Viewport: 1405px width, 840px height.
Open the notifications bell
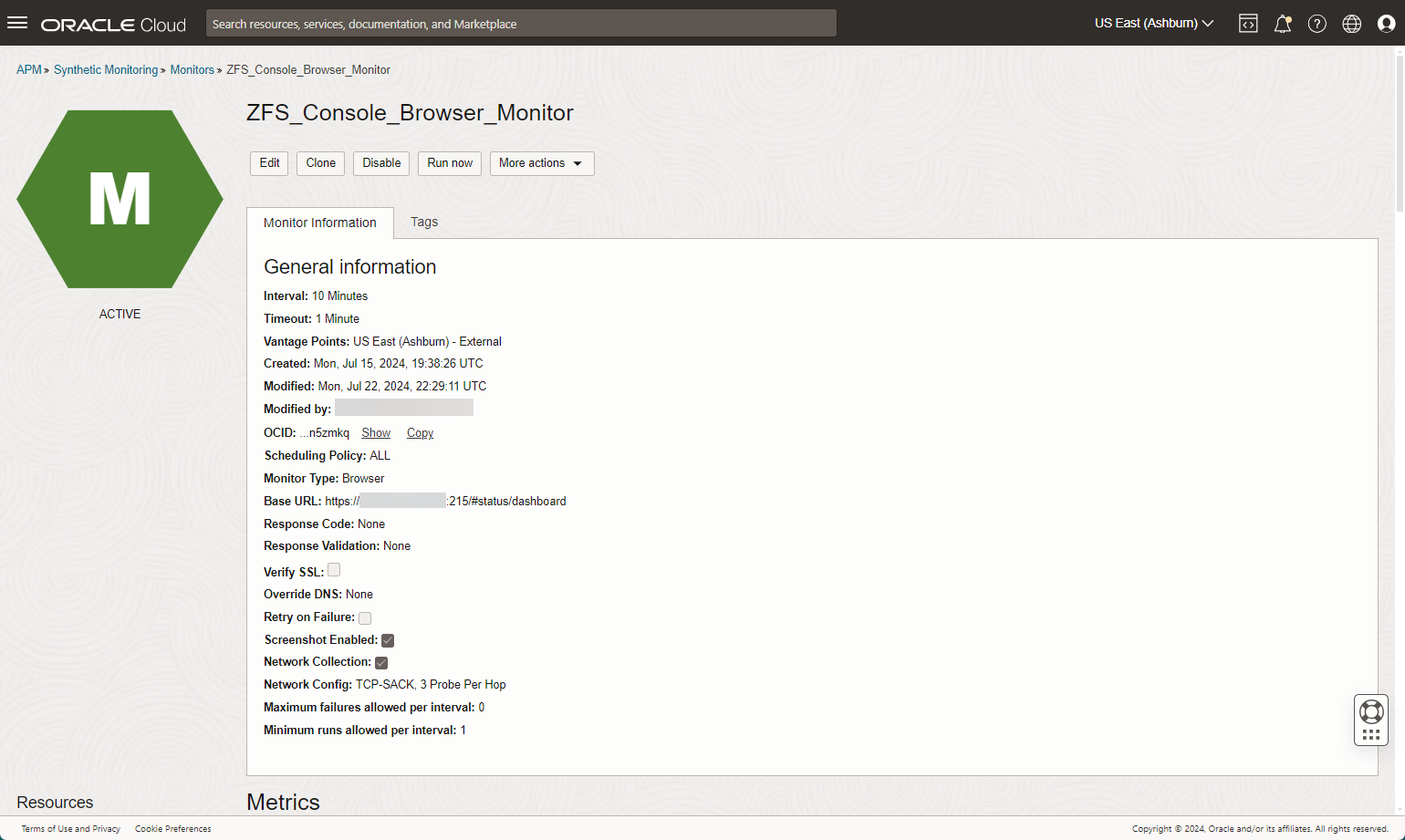(1282, 23)
